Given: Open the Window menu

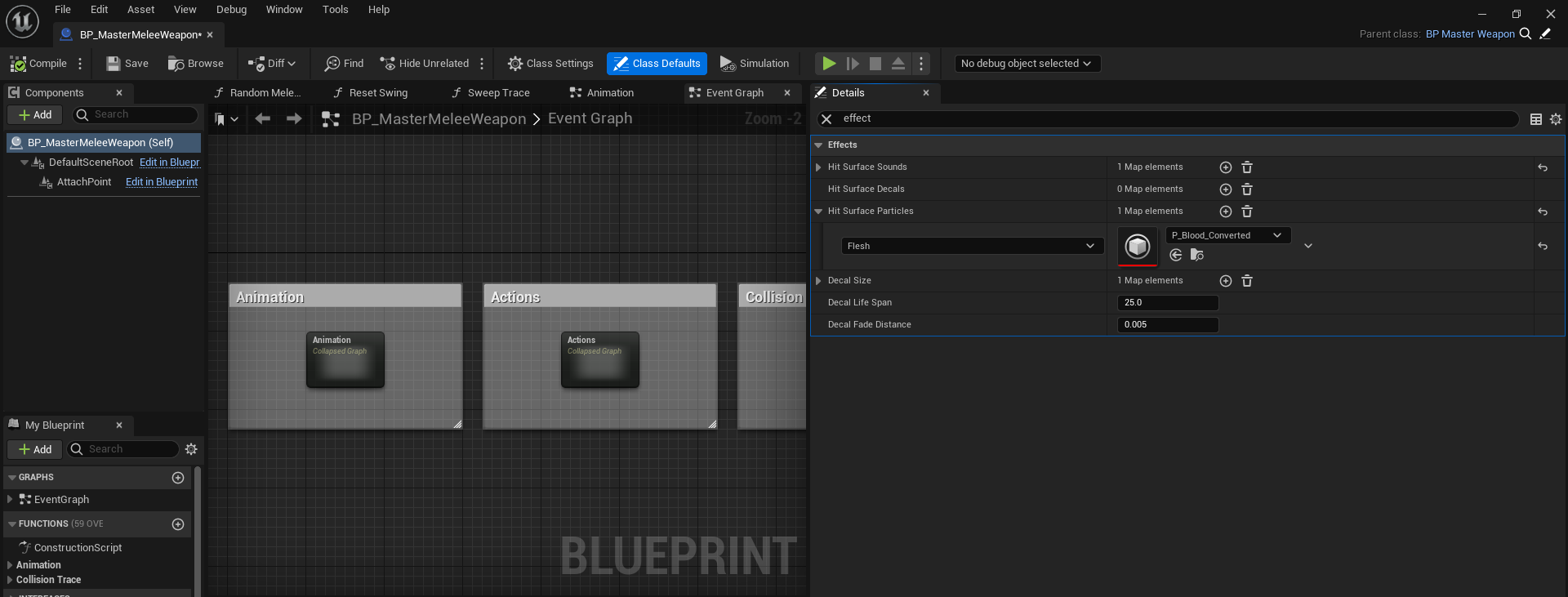Looking at the screenshot, I should tap(283, 10).
